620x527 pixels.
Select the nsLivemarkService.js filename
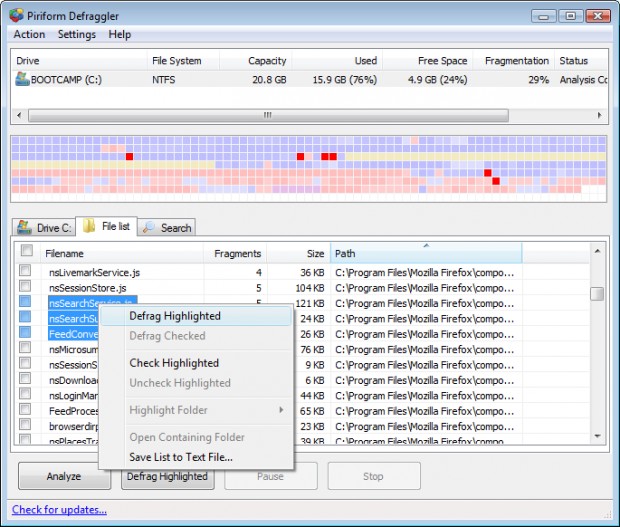click(95, 273)
